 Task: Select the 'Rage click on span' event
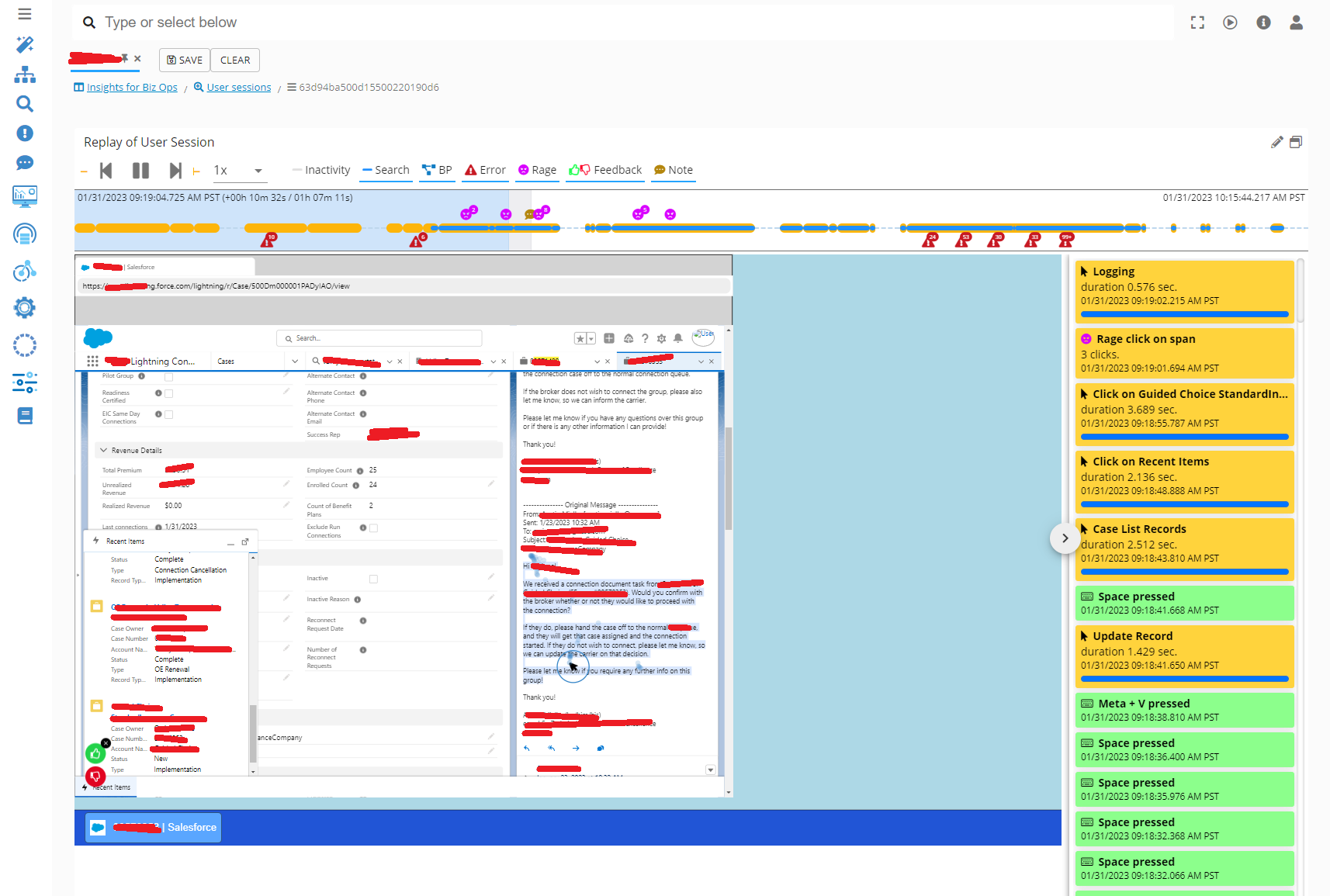(x=1184, y=353)
